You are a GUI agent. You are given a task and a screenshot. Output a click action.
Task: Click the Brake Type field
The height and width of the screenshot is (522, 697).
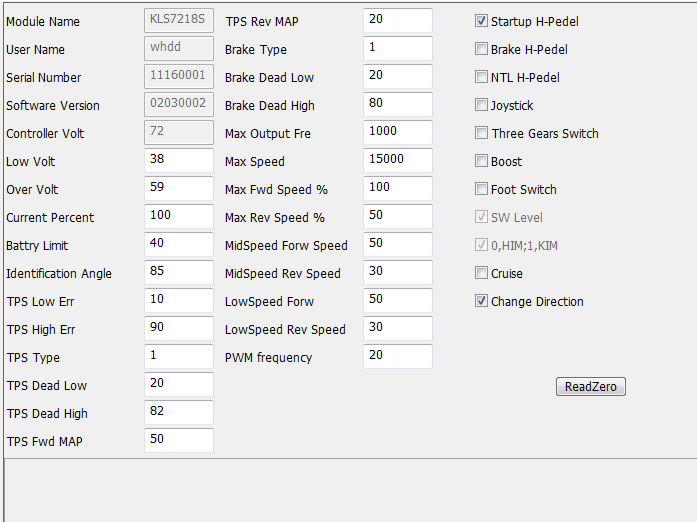point(397,48)
